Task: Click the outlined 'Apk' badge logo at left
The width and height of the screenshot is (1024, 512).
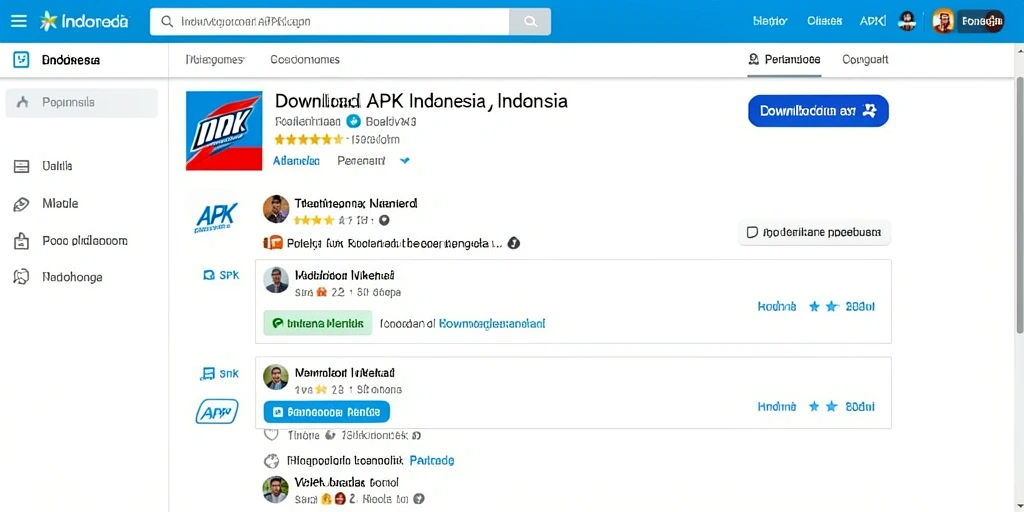Action: pos(217,411)
